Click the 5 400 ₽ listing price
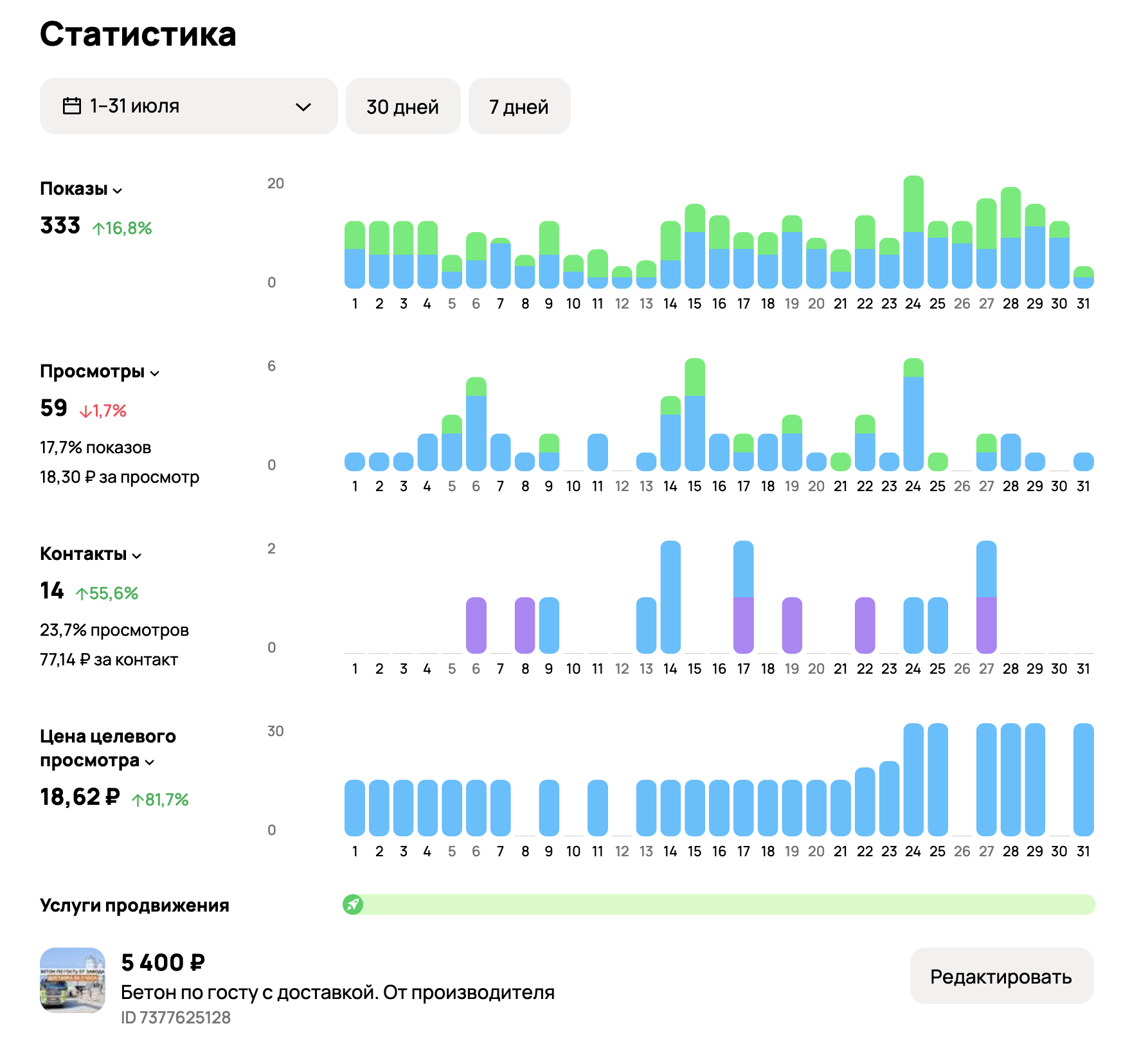The image size is (1148, 1053). pos(163,962)
